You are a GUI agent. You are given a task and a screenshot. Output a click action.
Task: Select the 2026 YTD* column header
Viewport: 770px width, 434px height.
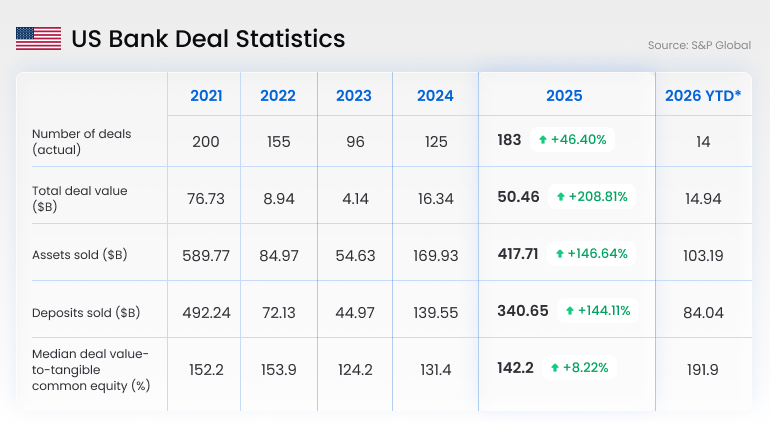703,96
